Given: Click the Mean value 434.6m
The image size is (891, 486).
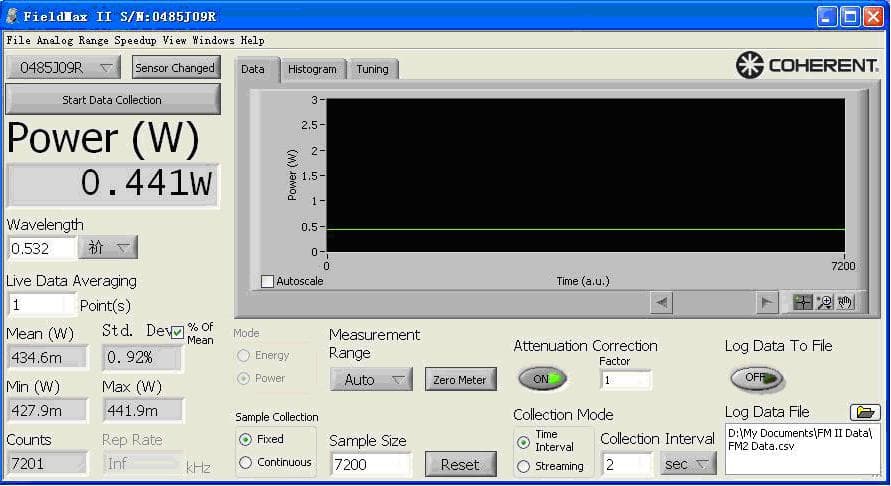Looking at the screenshot, I should (x=47, y=358).
